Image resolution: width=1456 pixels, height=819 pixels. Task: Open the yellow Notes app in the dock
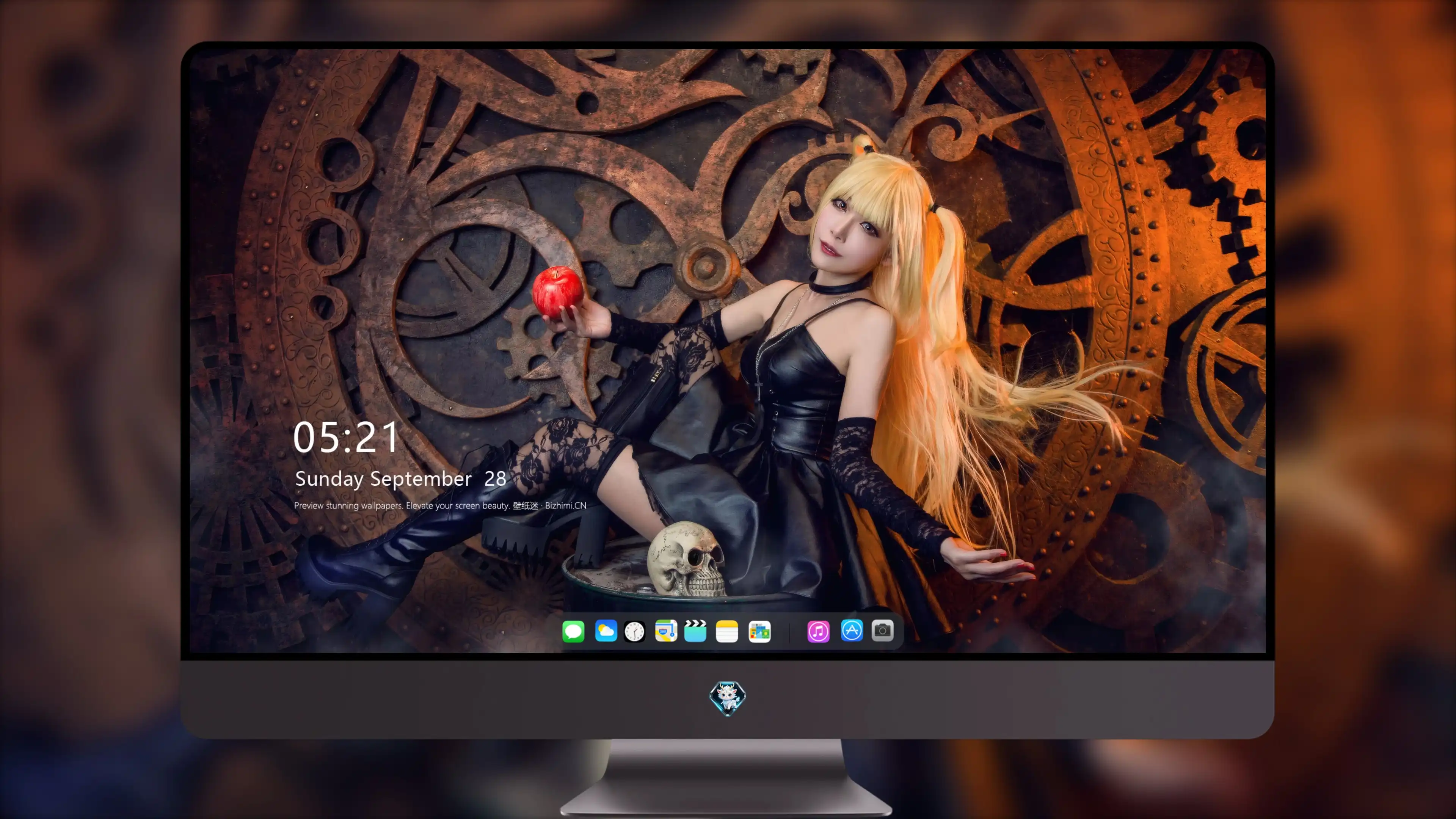click(727, 631)
